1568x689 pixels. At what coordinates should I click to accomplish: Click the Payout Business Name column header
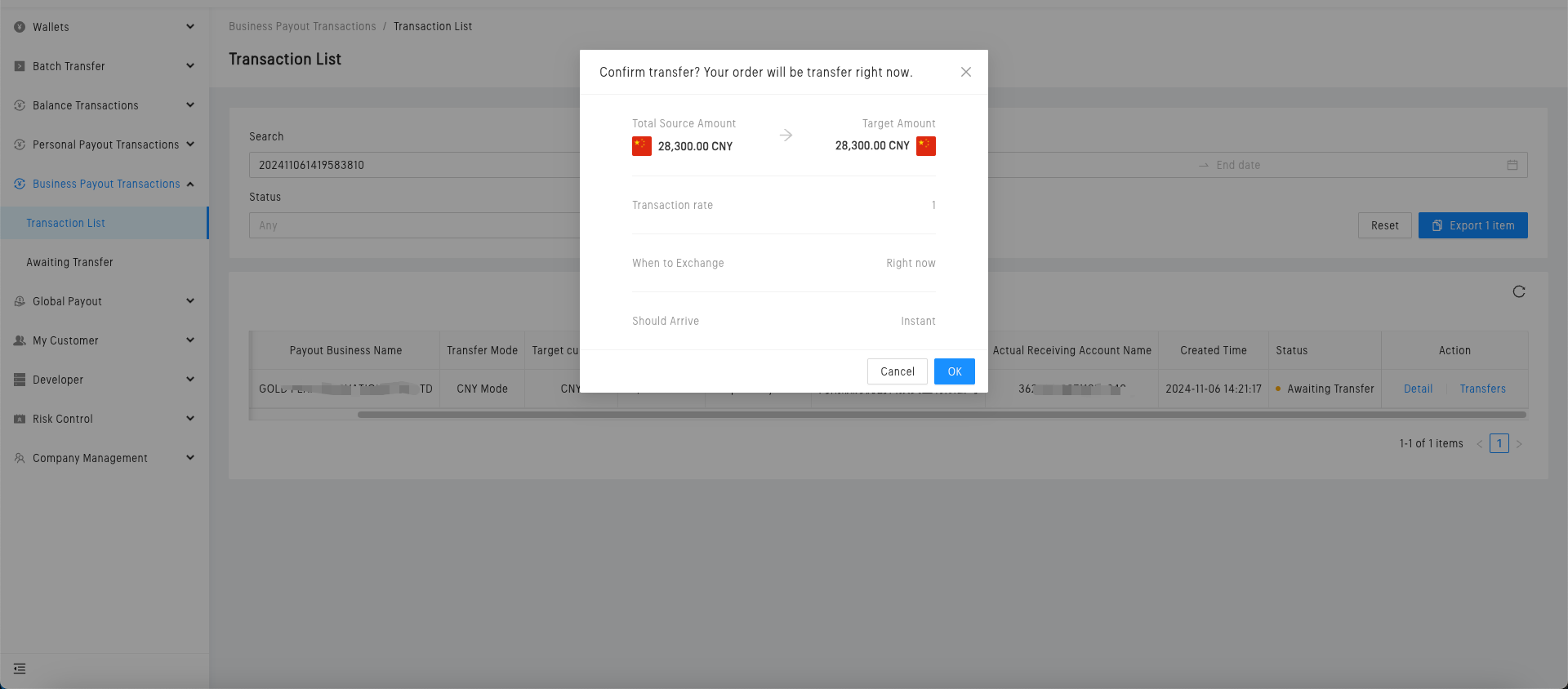click(x=345, y=350)
